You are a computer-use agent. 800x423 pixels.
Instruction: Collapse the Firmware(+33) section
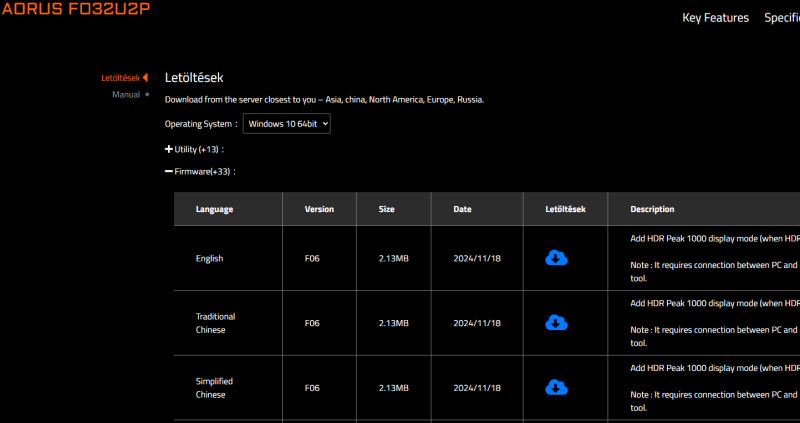coord(200,172)
